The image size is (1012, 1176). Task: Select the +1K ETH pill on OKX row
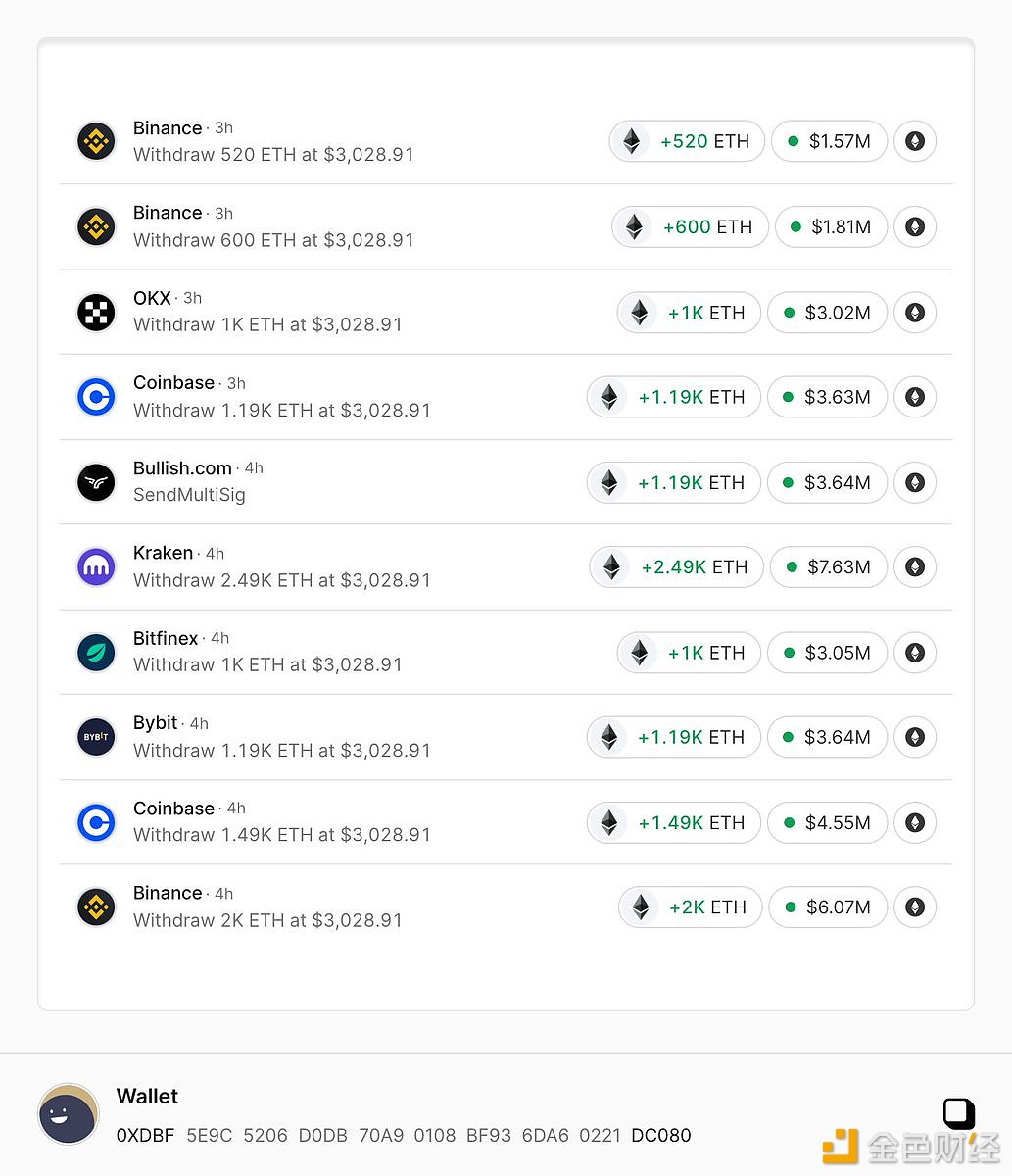click(x=689, y=313)
